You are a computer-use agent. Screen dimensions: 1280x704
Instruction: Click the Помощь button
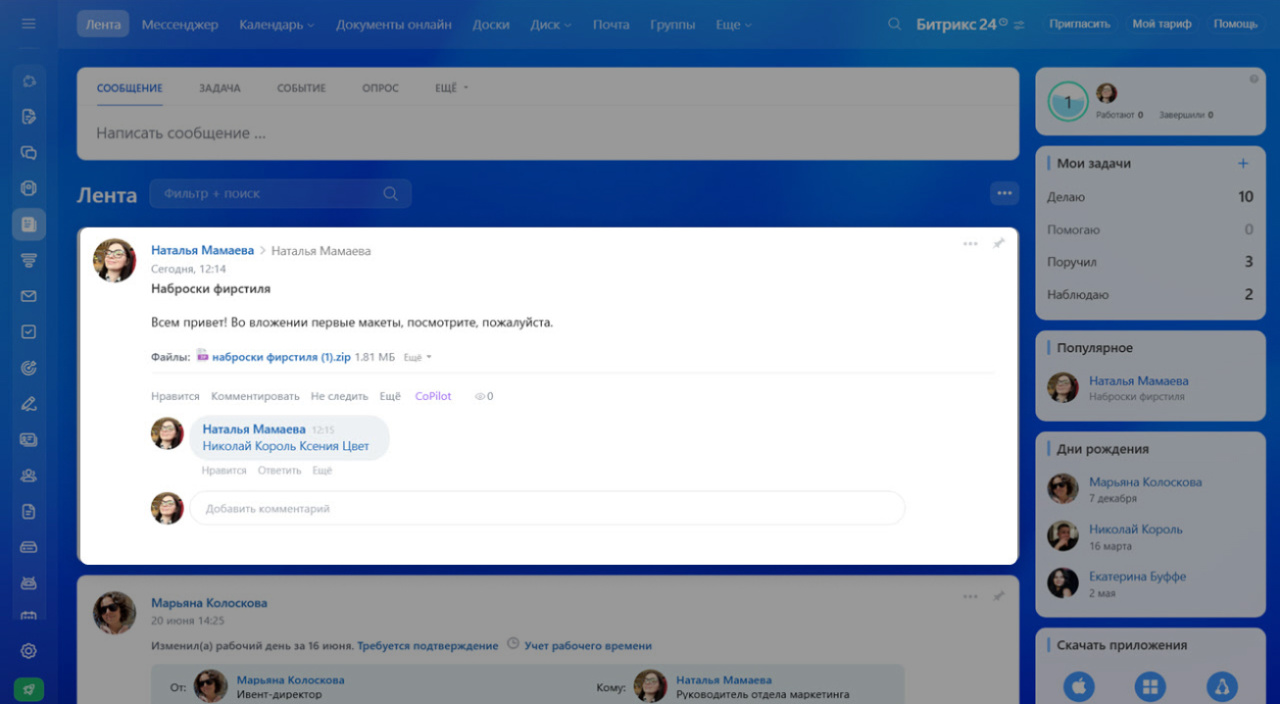click(x=1236, y=24)
